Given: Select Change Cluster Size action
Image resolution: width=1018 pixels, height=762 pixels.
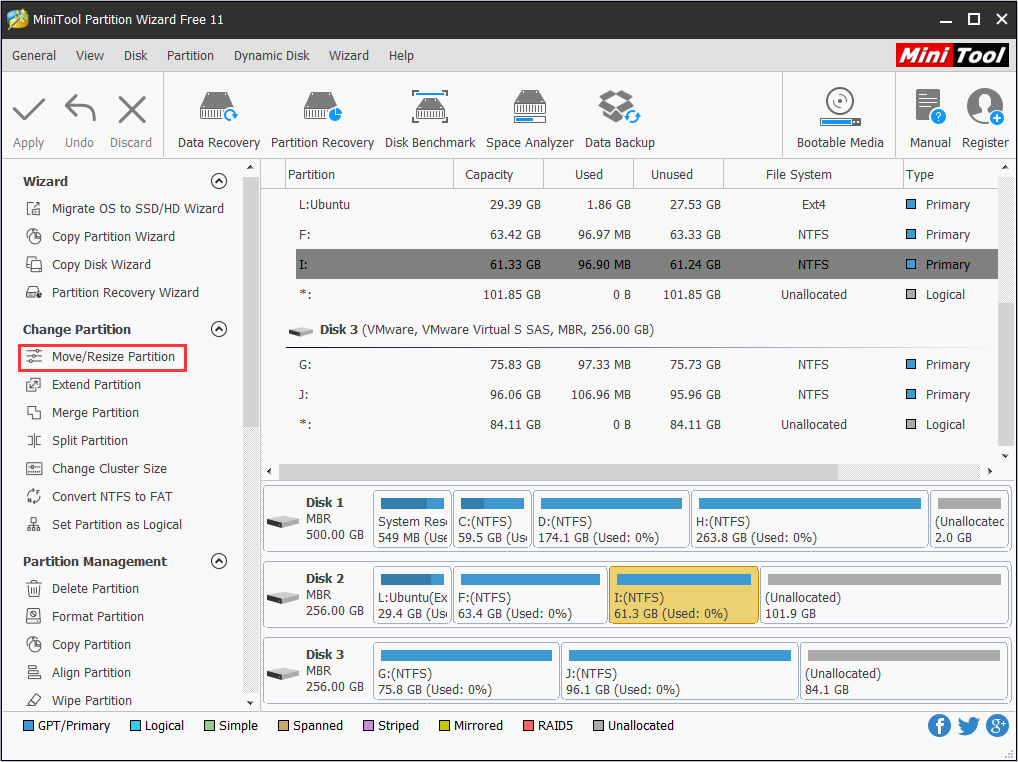Looking at the screenshot, I should [96, 468].
